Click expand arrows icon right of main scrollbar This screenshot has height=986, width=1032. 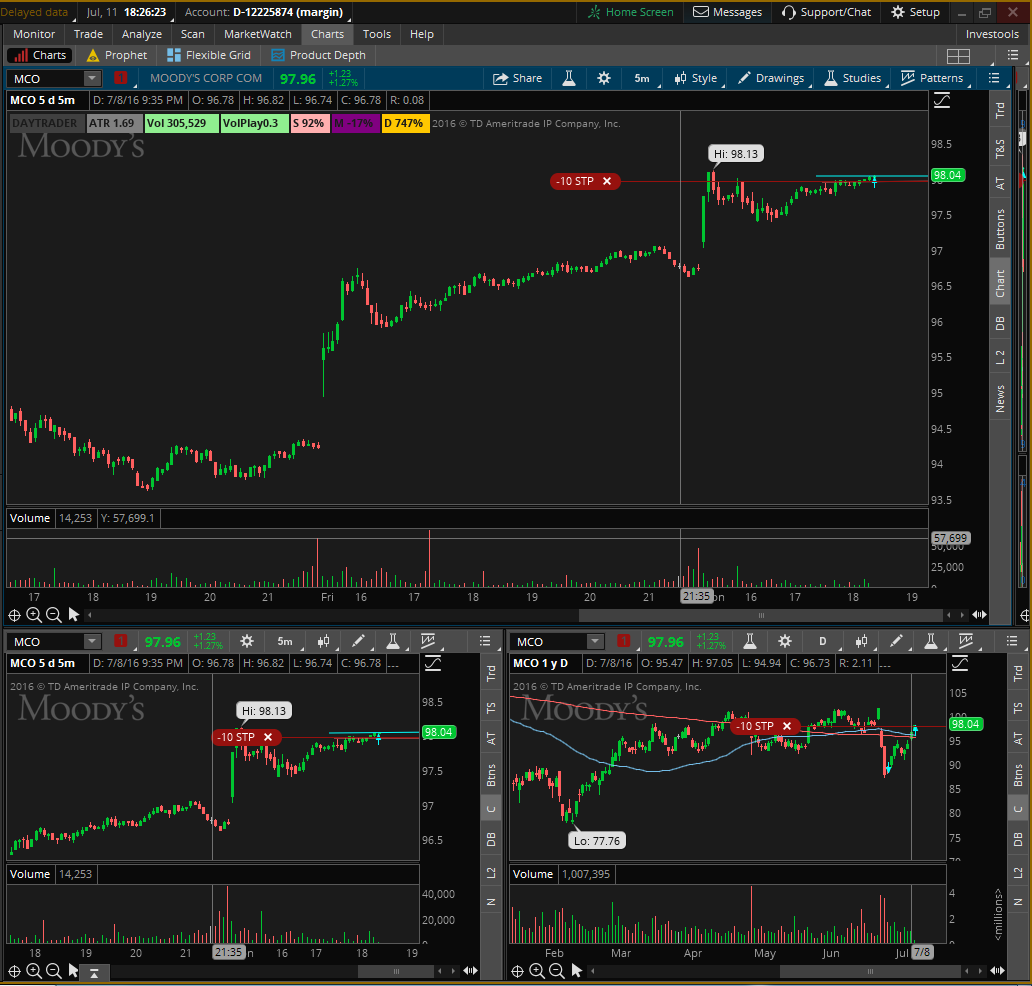tap(979, 615)
